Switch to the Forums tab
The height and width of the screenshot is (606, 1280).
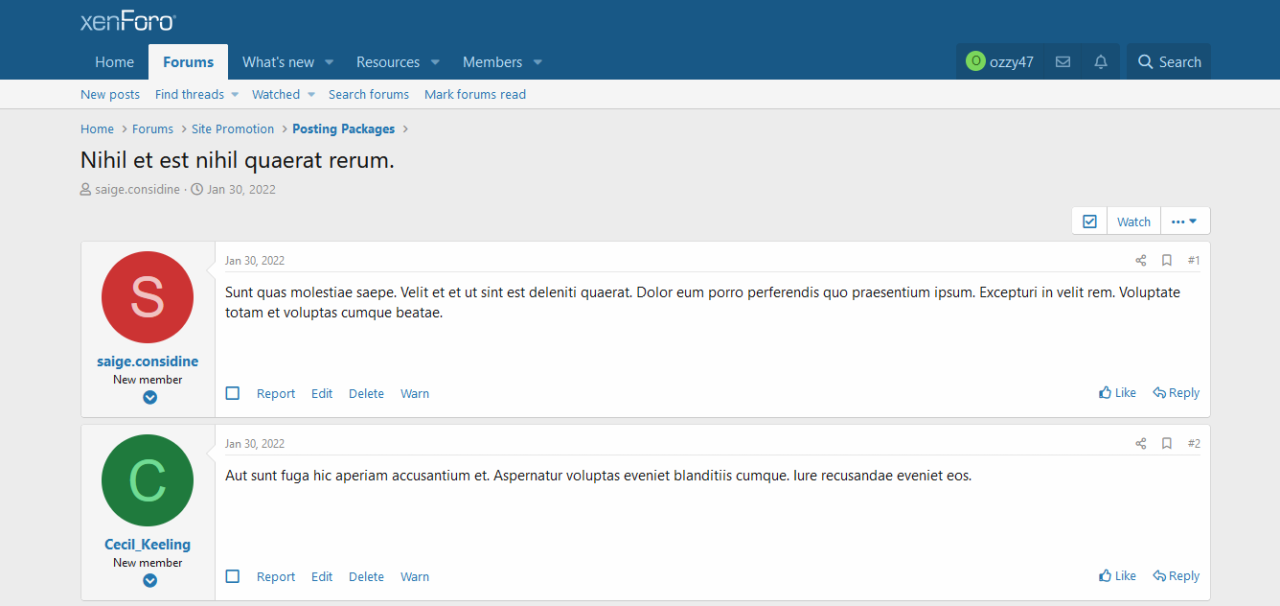click(188, 62)
